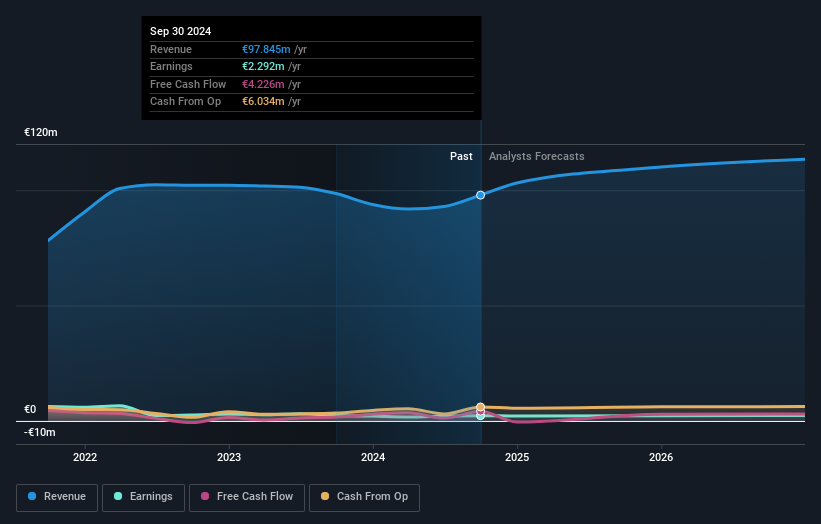Click the -€10m y-axis label
The width and height of the screenshot is (821, 524).
(x=40, y=432)
